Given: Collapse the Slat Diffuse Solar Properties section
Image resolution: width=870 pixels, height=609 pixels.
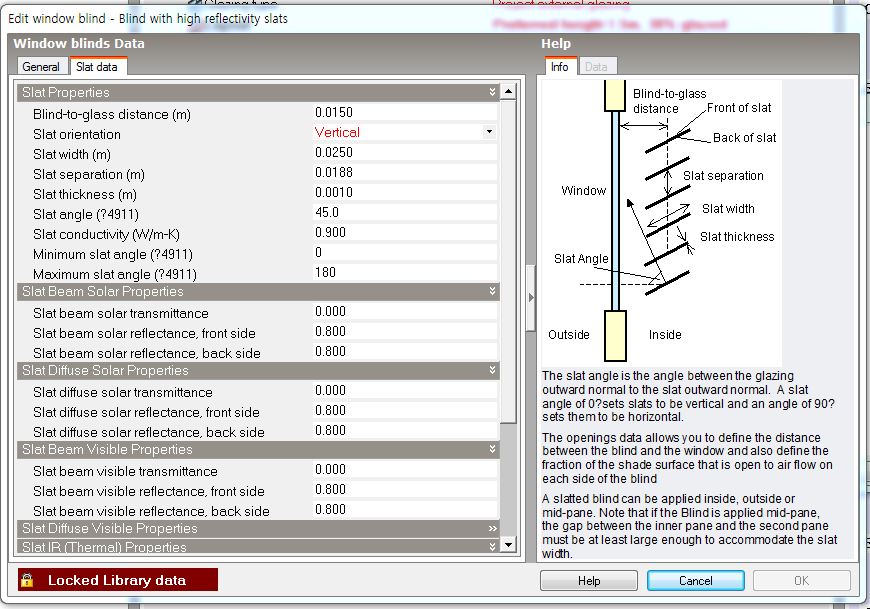Looking at the screenshot, I should point(492,371).
